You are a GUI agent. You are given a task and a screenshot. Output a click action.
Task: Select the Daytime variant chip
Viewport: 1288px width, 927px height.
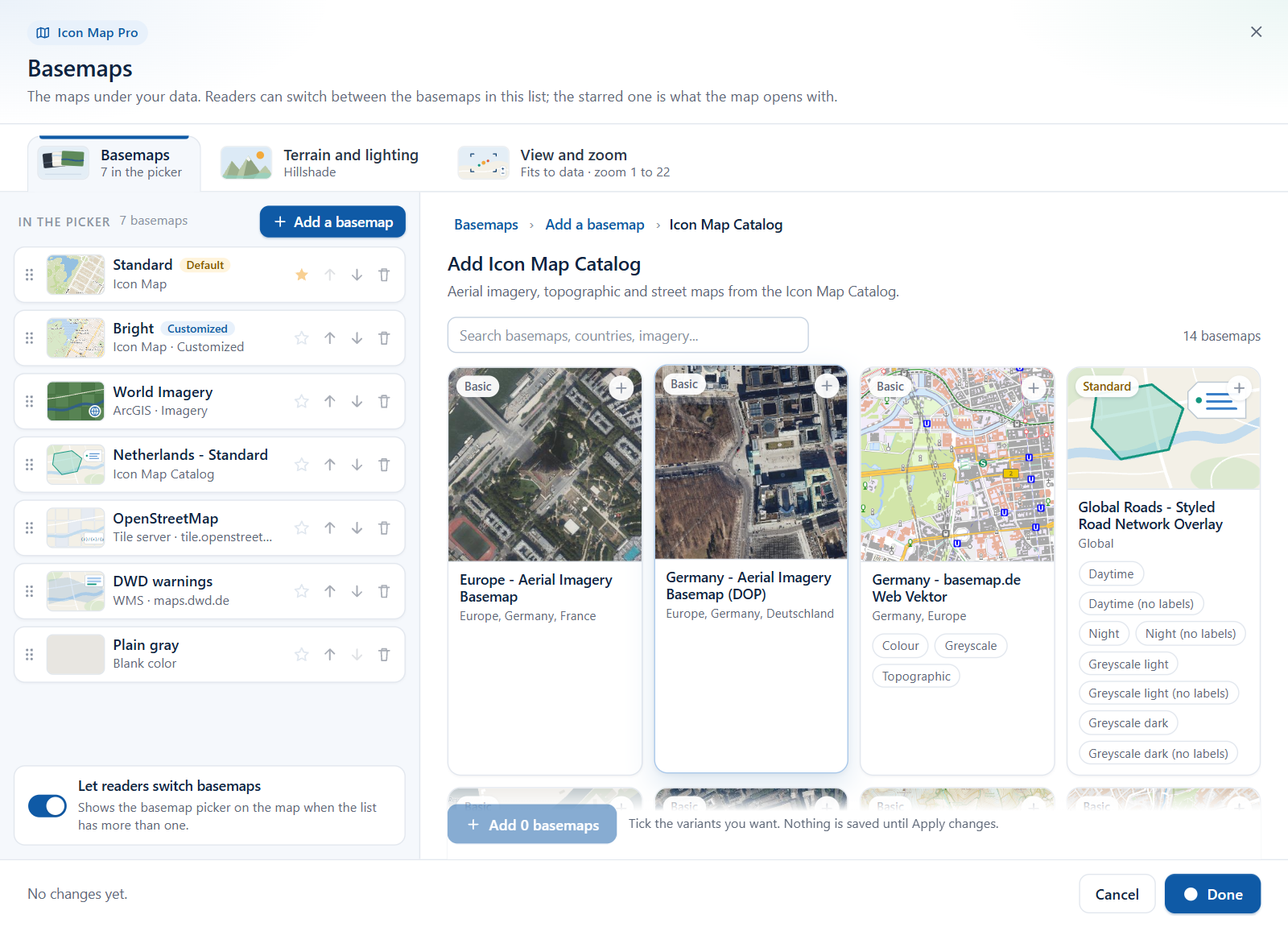coord(1111,574)
